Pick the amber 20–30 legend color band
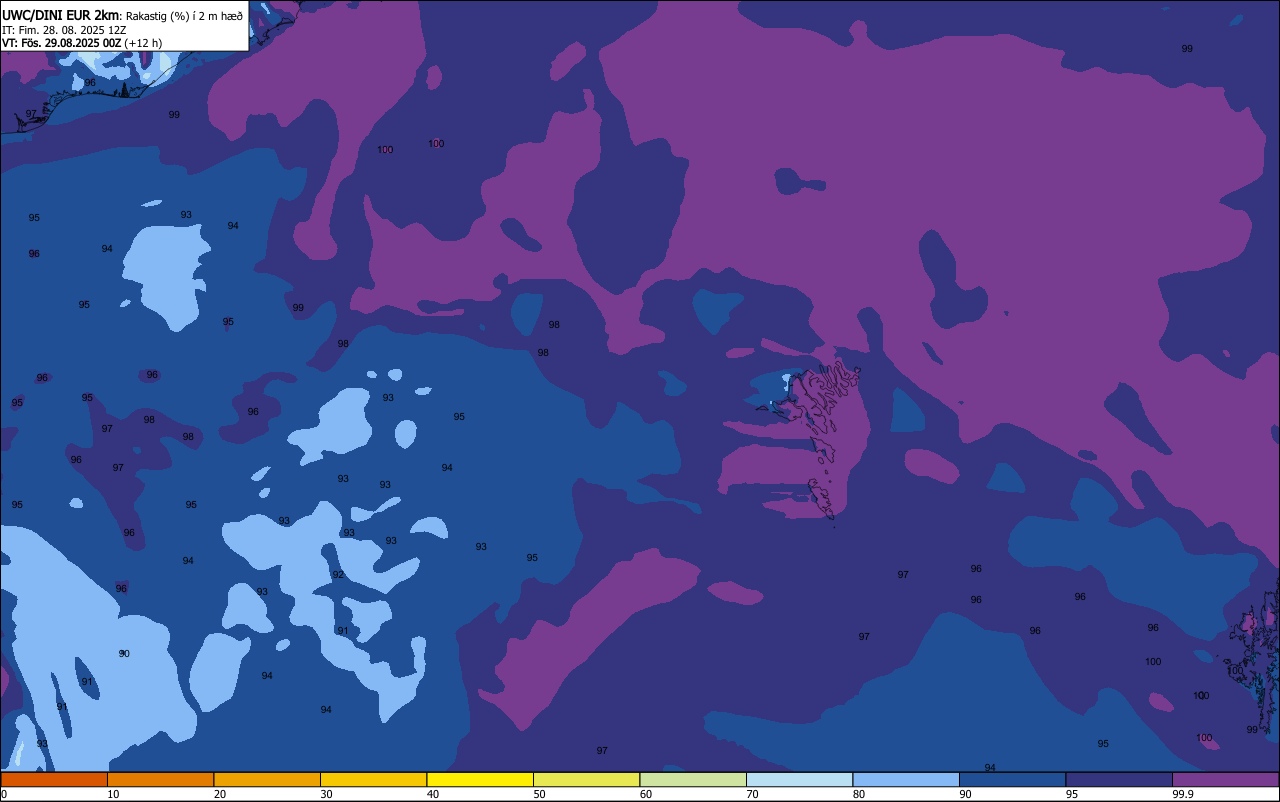This screenshot has width=1280, height=802. (267, 779)
